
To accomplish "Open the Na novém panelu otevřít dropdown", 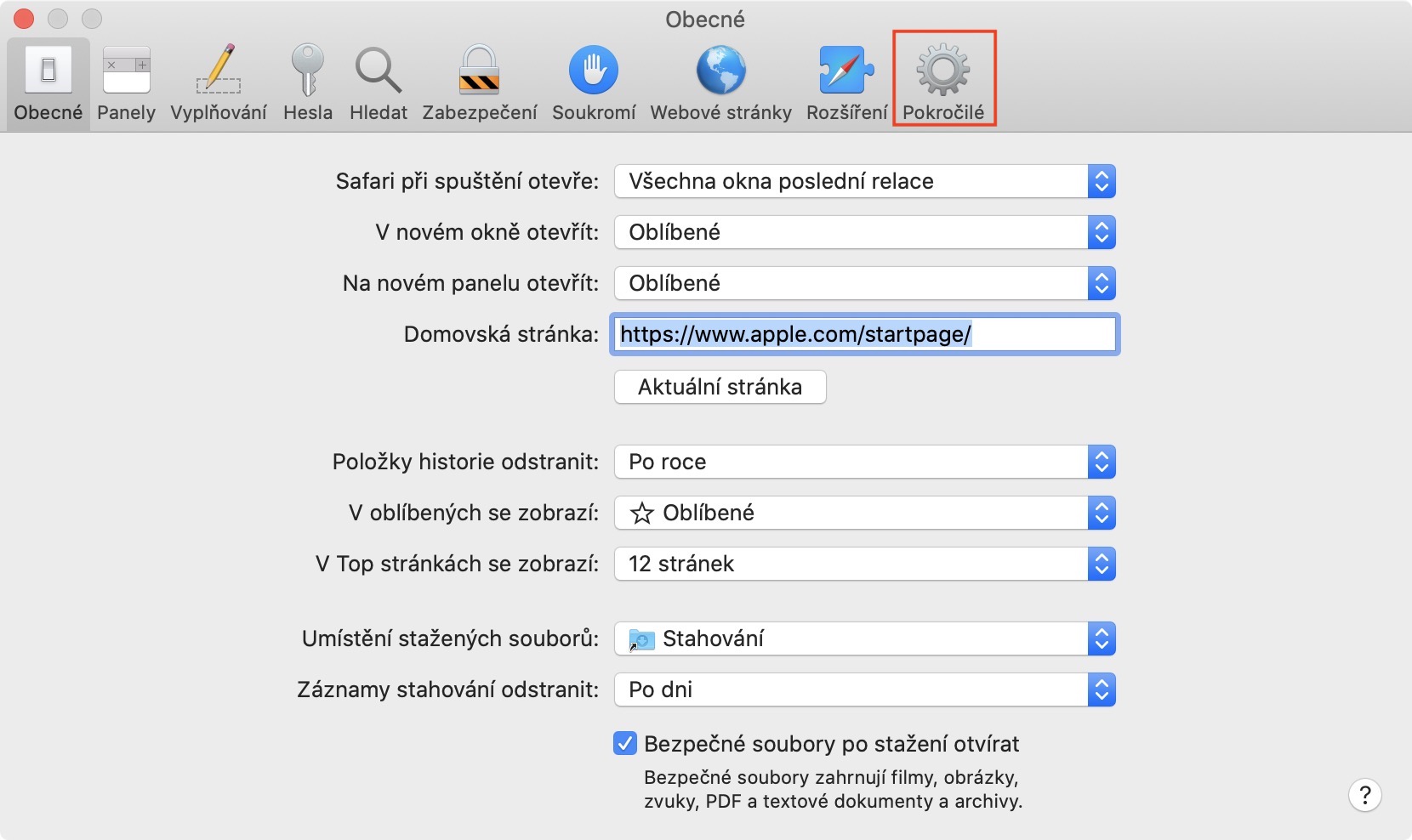I will [865, 283].
